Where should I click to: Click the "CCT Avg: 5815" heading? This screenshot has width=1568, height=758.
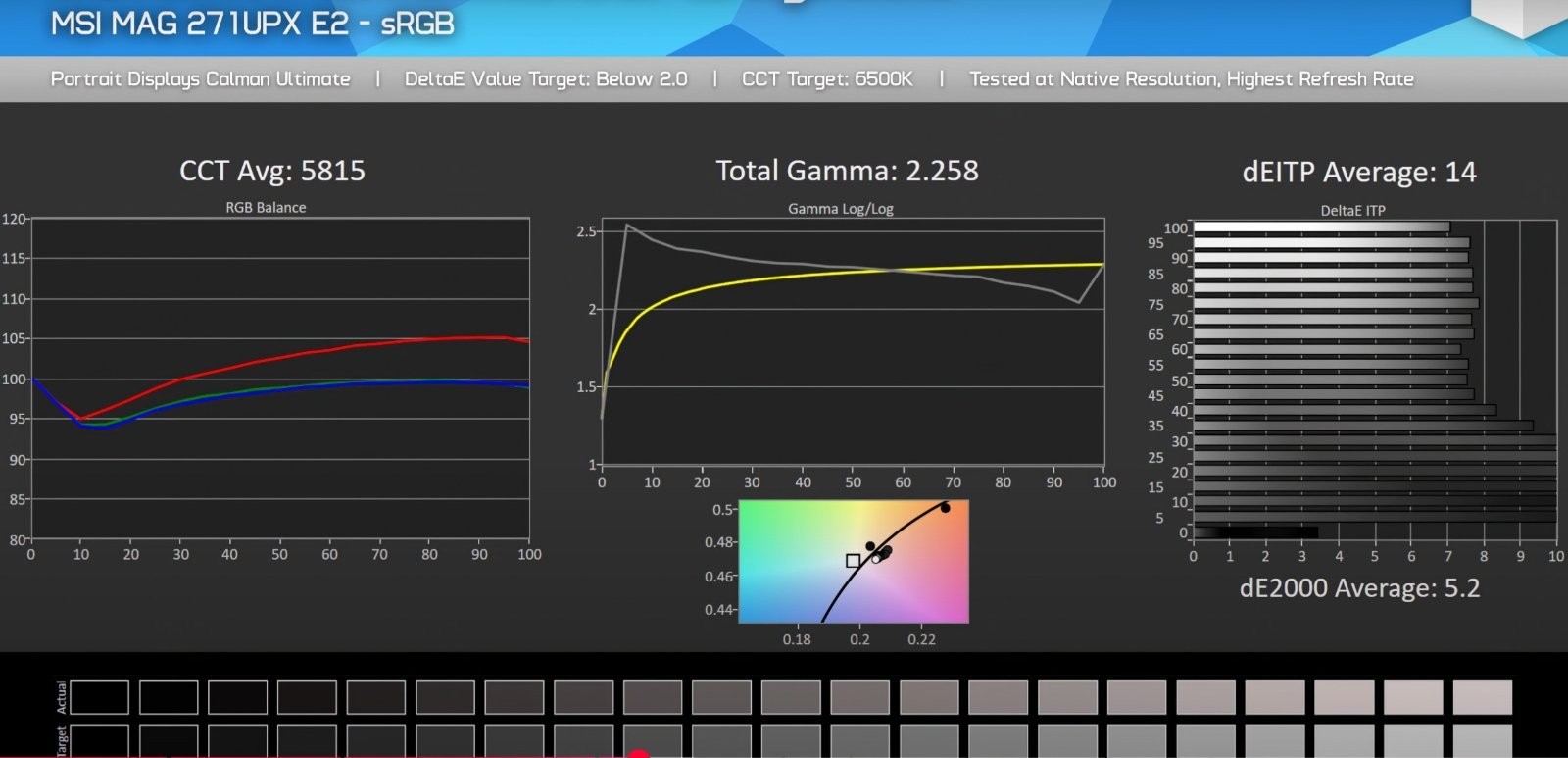pos(272,171)
